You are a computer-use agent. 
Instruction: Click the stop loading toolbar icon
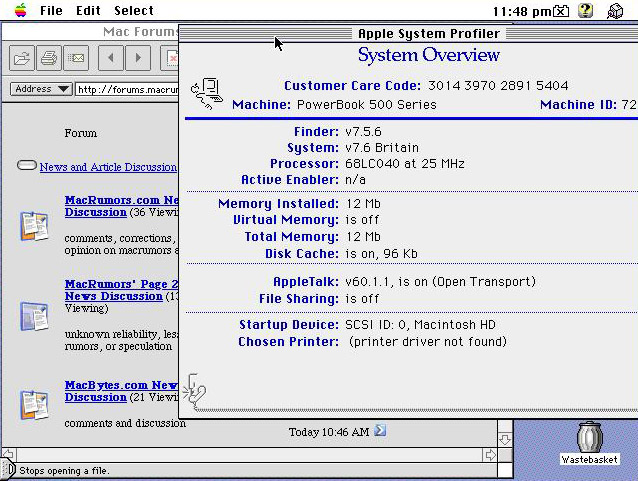(170, 58)
